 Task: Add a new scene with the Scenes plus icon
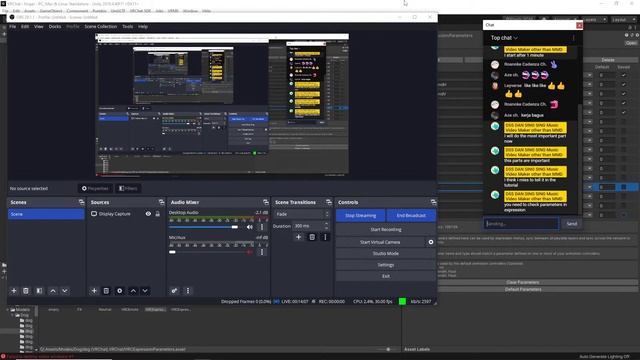pyautogui.click(x=14, y=291)
